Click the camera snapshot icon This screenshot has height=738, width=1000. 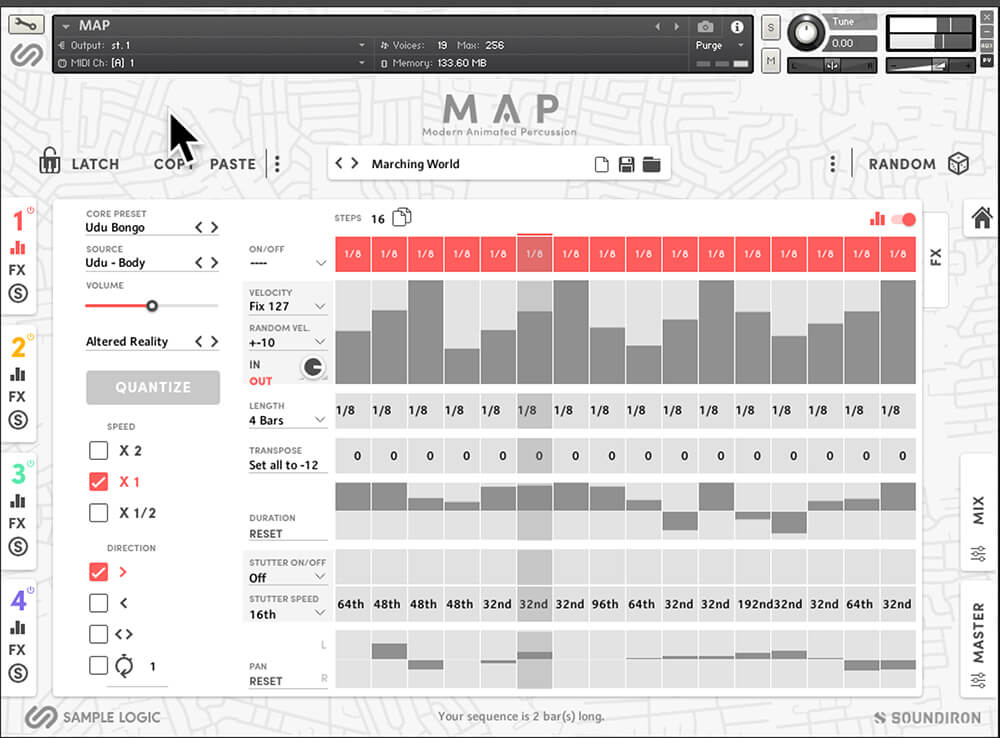(x=706, y=26)
